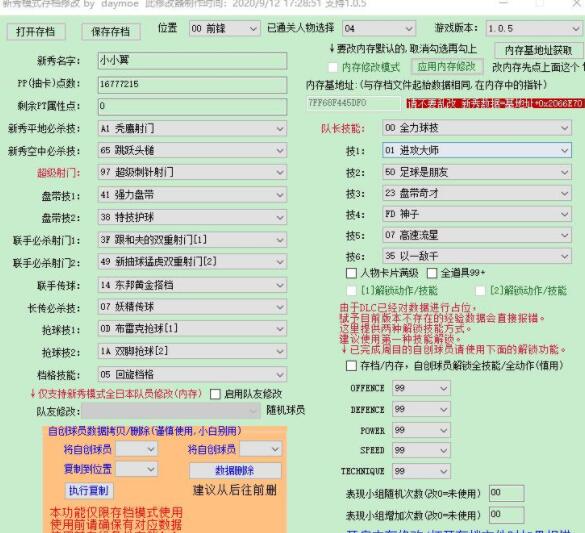Open the 技1 dropdown showing 进攻大师

[x=477, y=150]
